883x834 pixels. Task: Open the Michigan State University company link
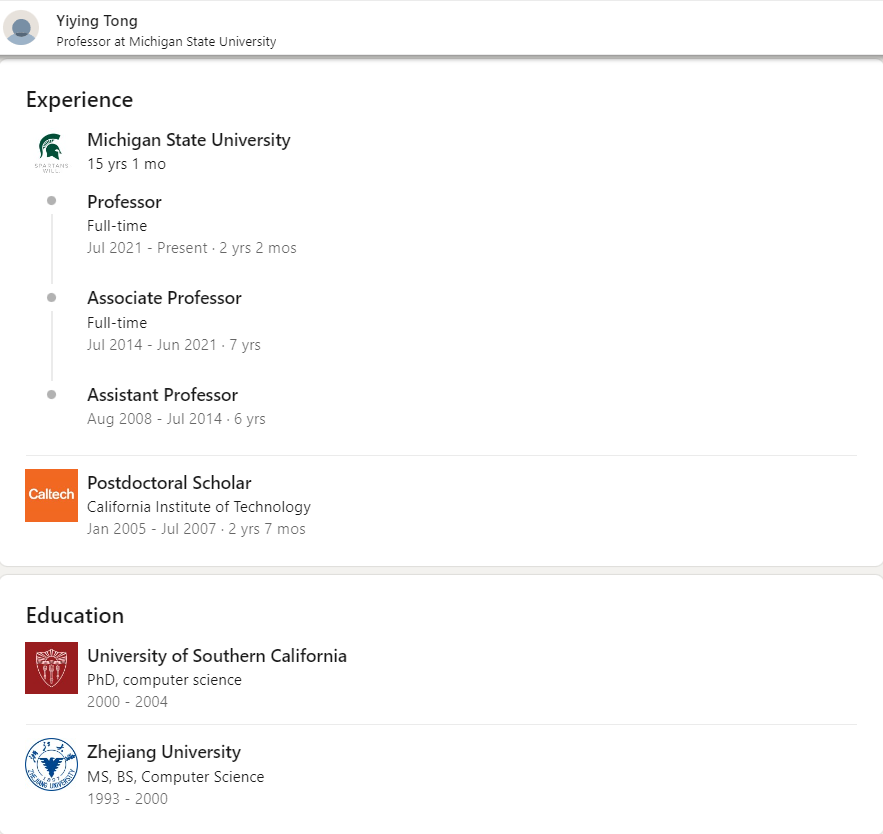tap(188, 140)
